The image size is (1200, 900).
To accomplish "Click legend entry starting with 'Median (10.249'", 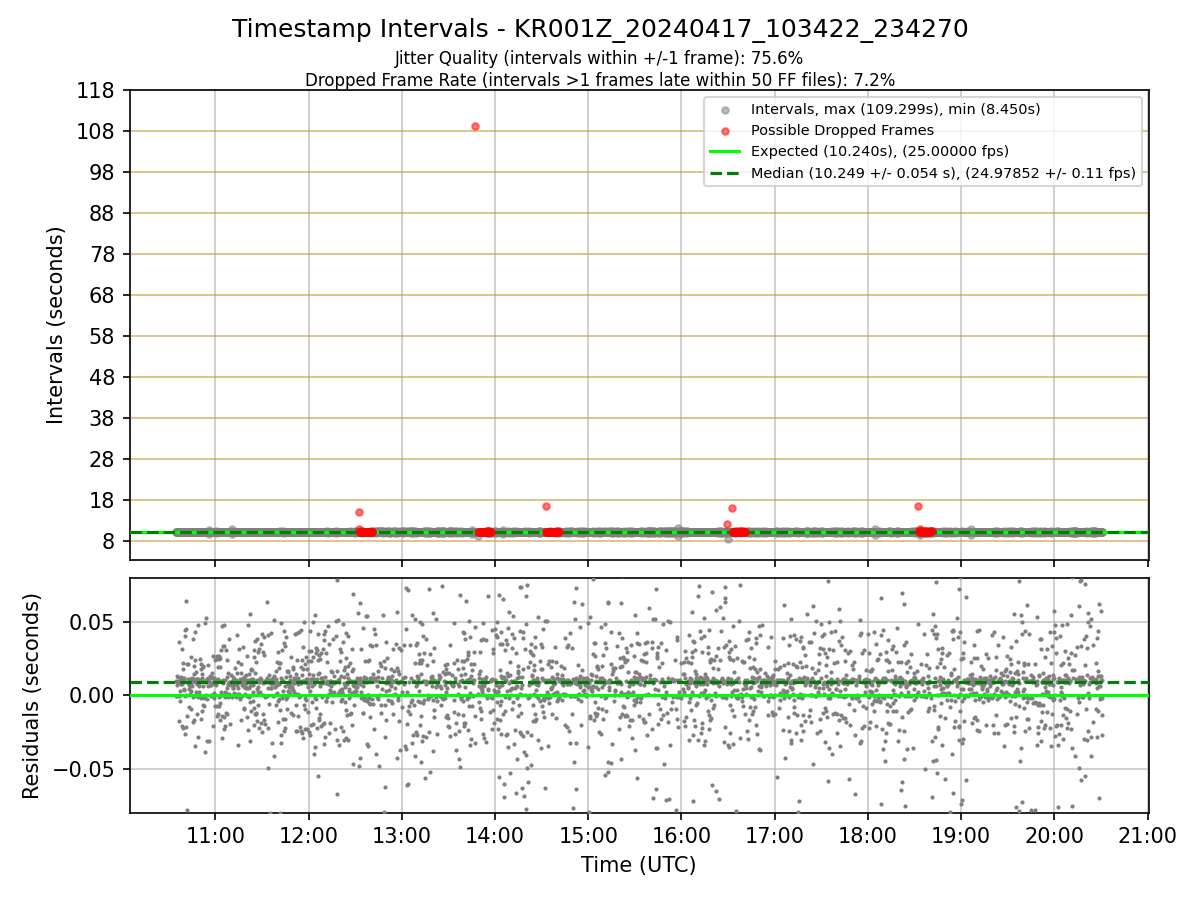I will tap(943, 173).
